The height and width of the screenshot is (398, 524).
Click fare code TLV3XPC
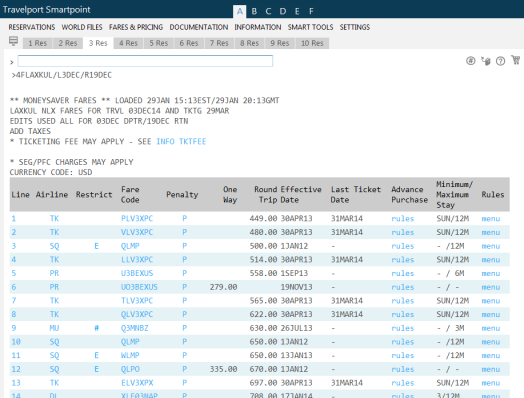coord(137,301)
